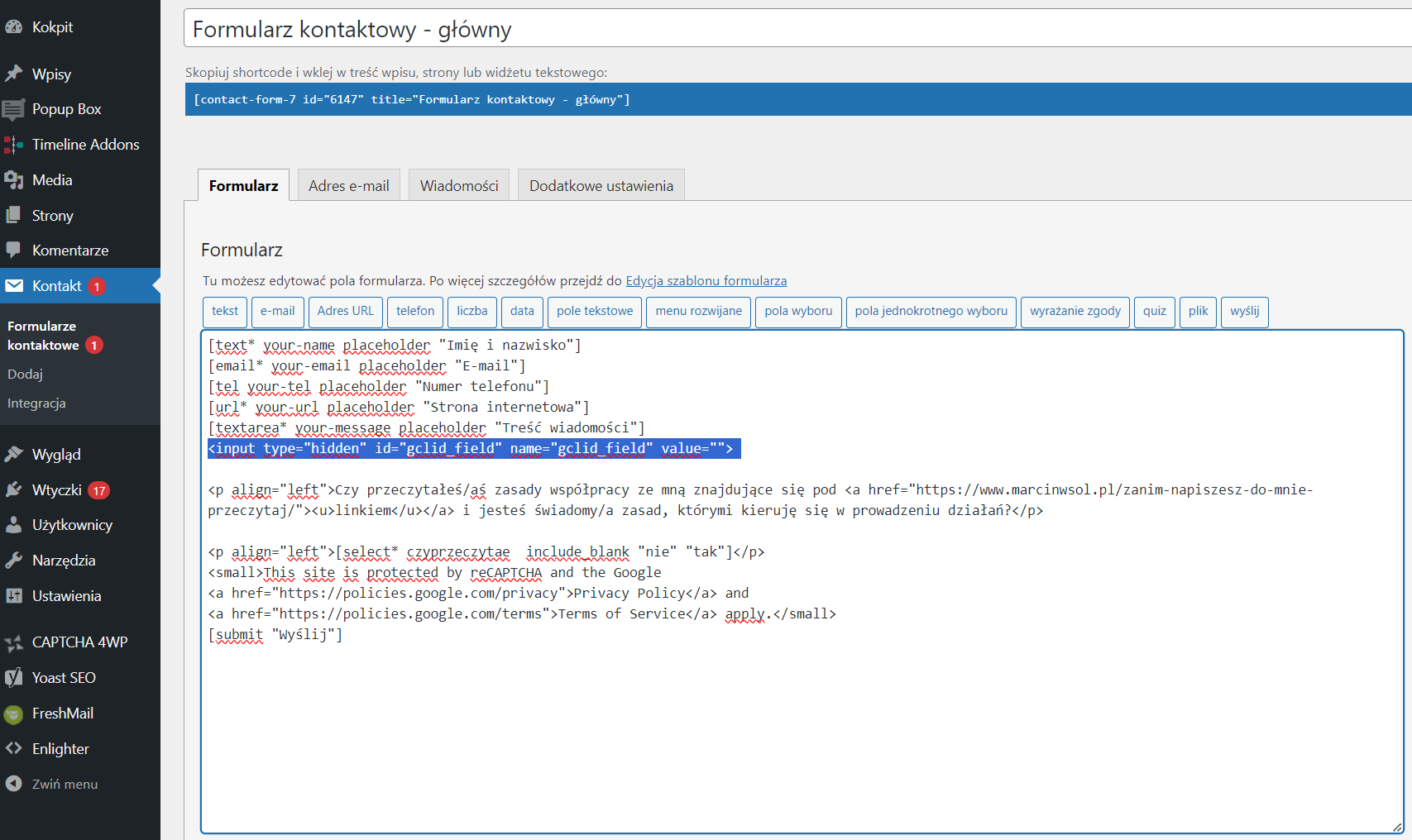Insert an e-mail field tag
1412x840 pixels.
pyautogui.click(x=278, y=312)
